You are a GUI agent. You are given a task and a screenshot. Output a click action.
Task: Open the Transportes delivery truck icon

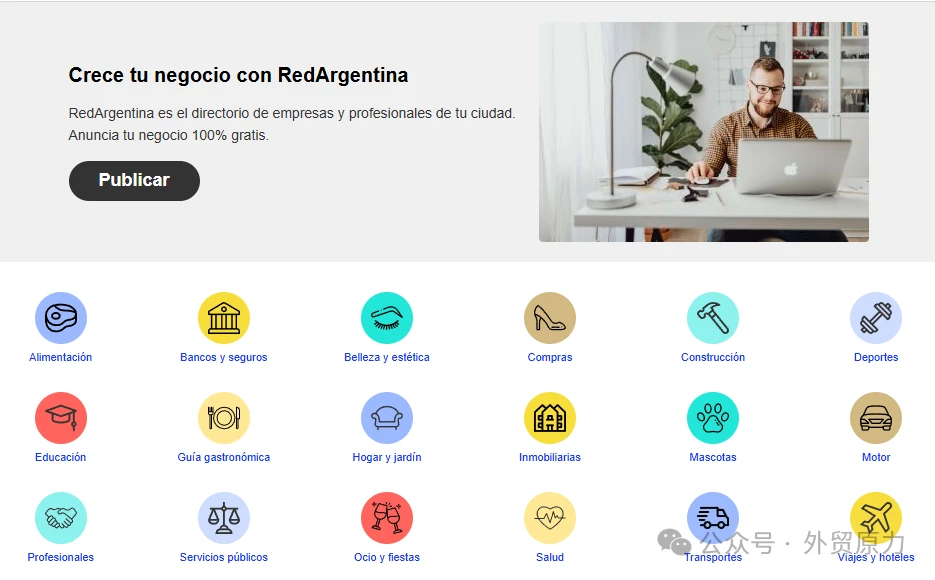coord(713,518)
